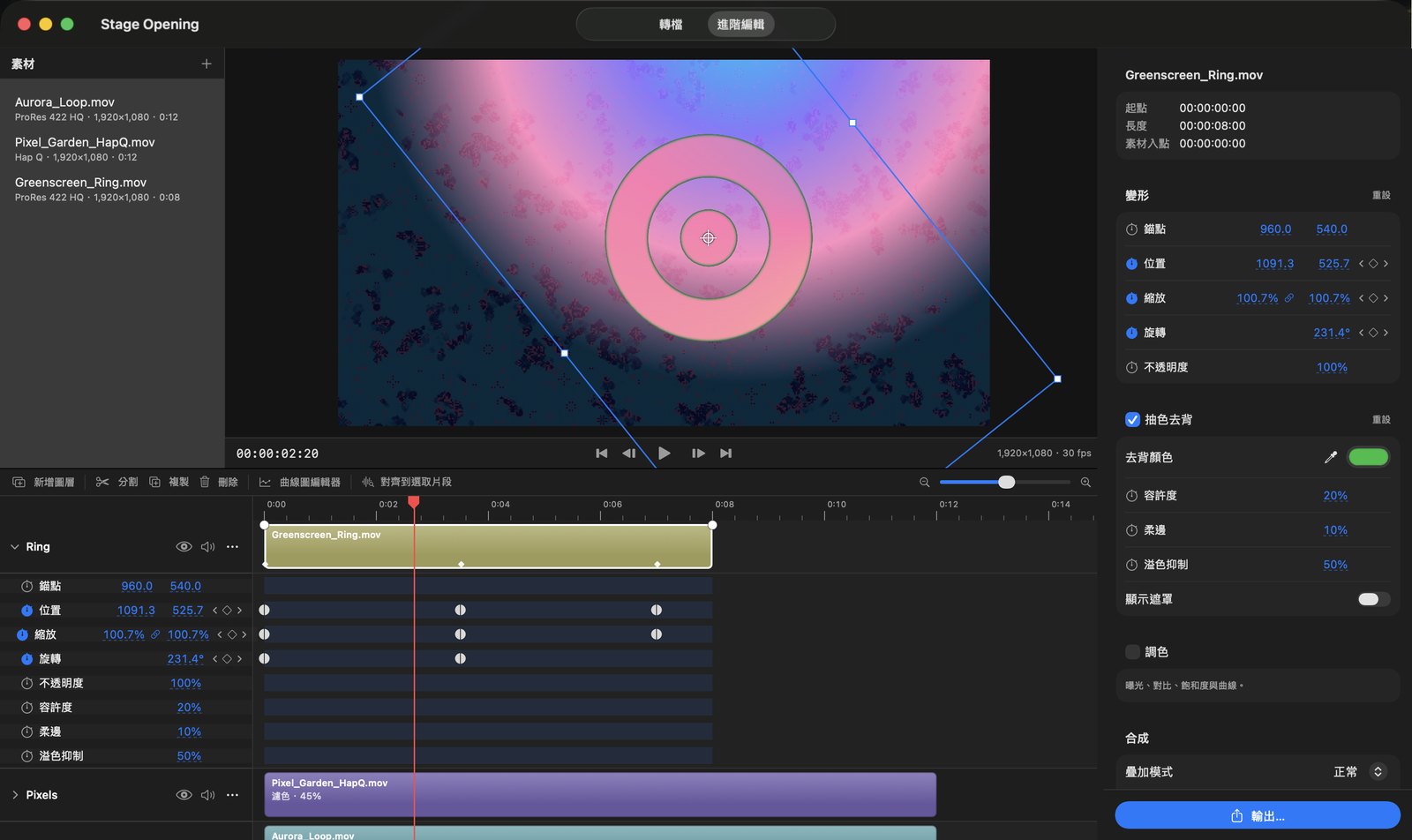Open more options for the Pixels layer

click(x=232, y=795)
